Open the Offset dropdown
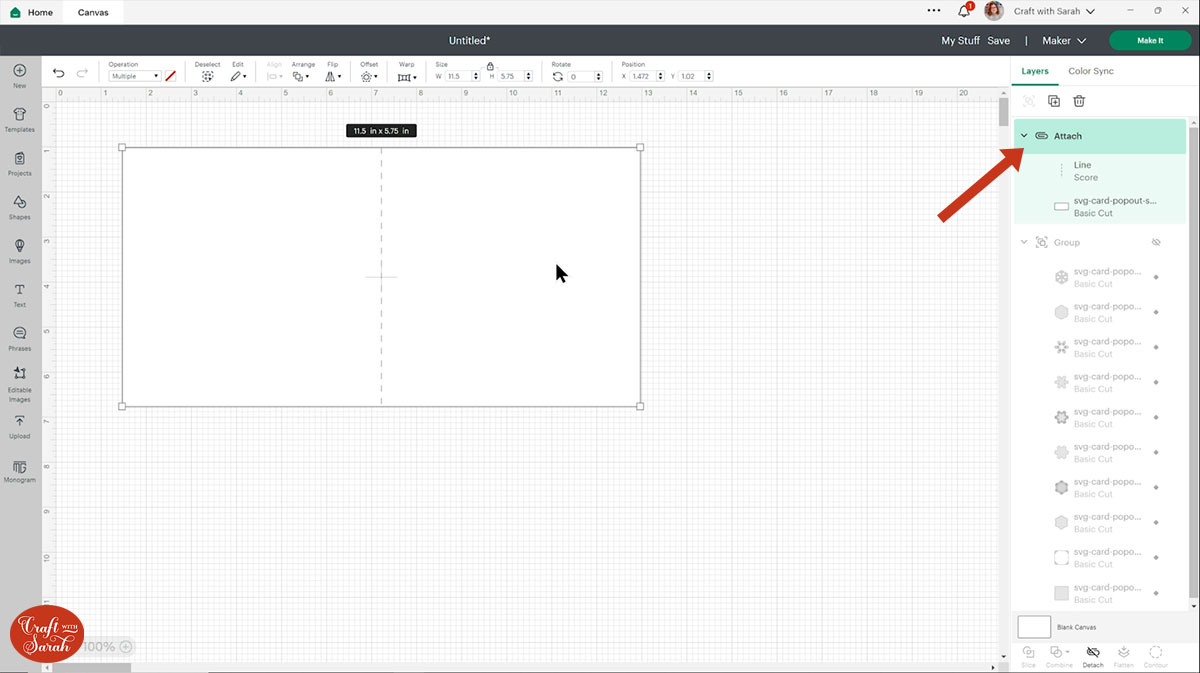1200x673 pixels. [369, 76]
